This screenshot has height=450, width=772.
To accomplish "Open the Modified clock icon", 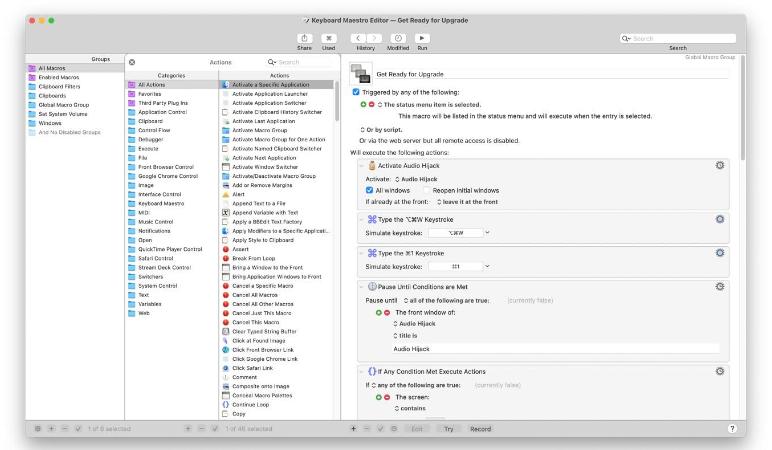I will tap(397, 38).
